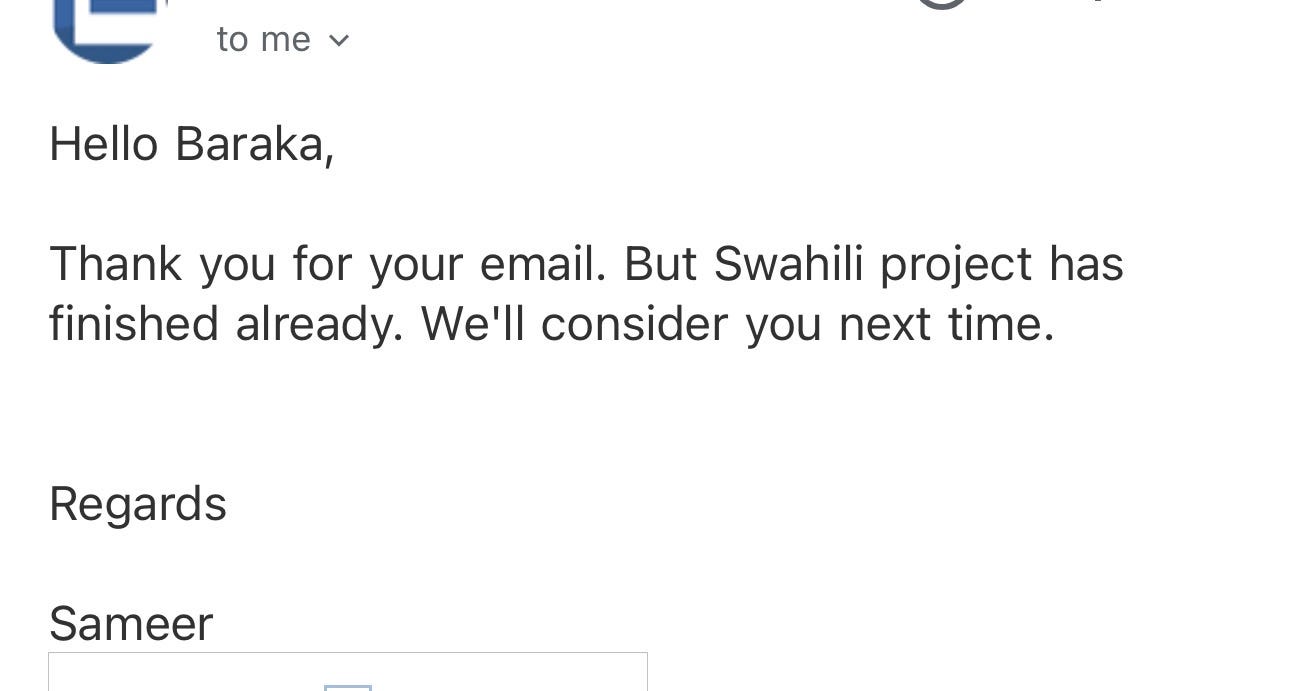Expand recipient details chevron next to 'to me'
Viewport: 1290px width, 691px height.
click(x=339, y=40)
